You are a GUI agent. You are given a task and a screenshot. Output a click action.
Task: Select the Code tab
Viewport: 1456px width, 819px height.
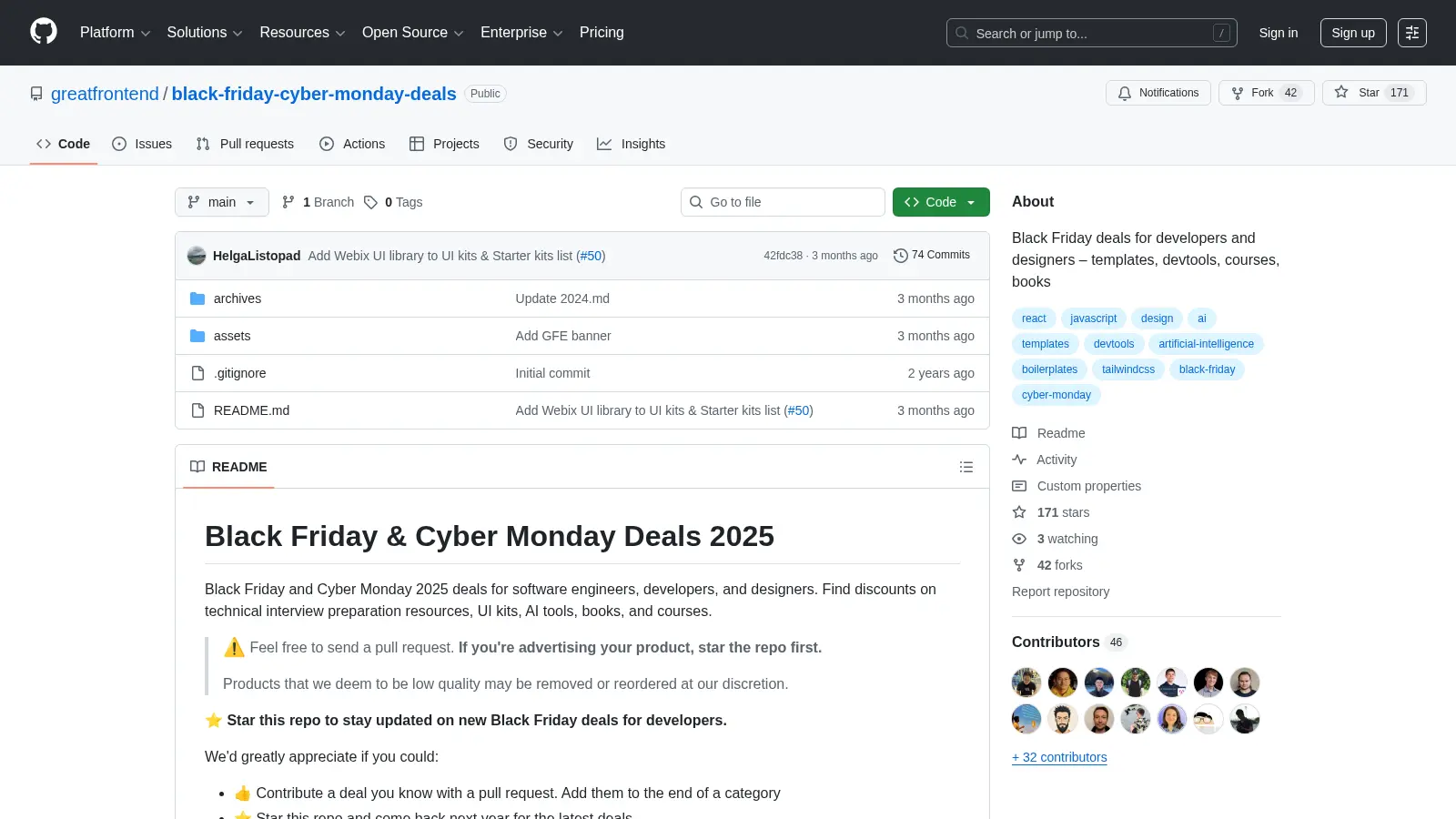(x=64, y=144)
